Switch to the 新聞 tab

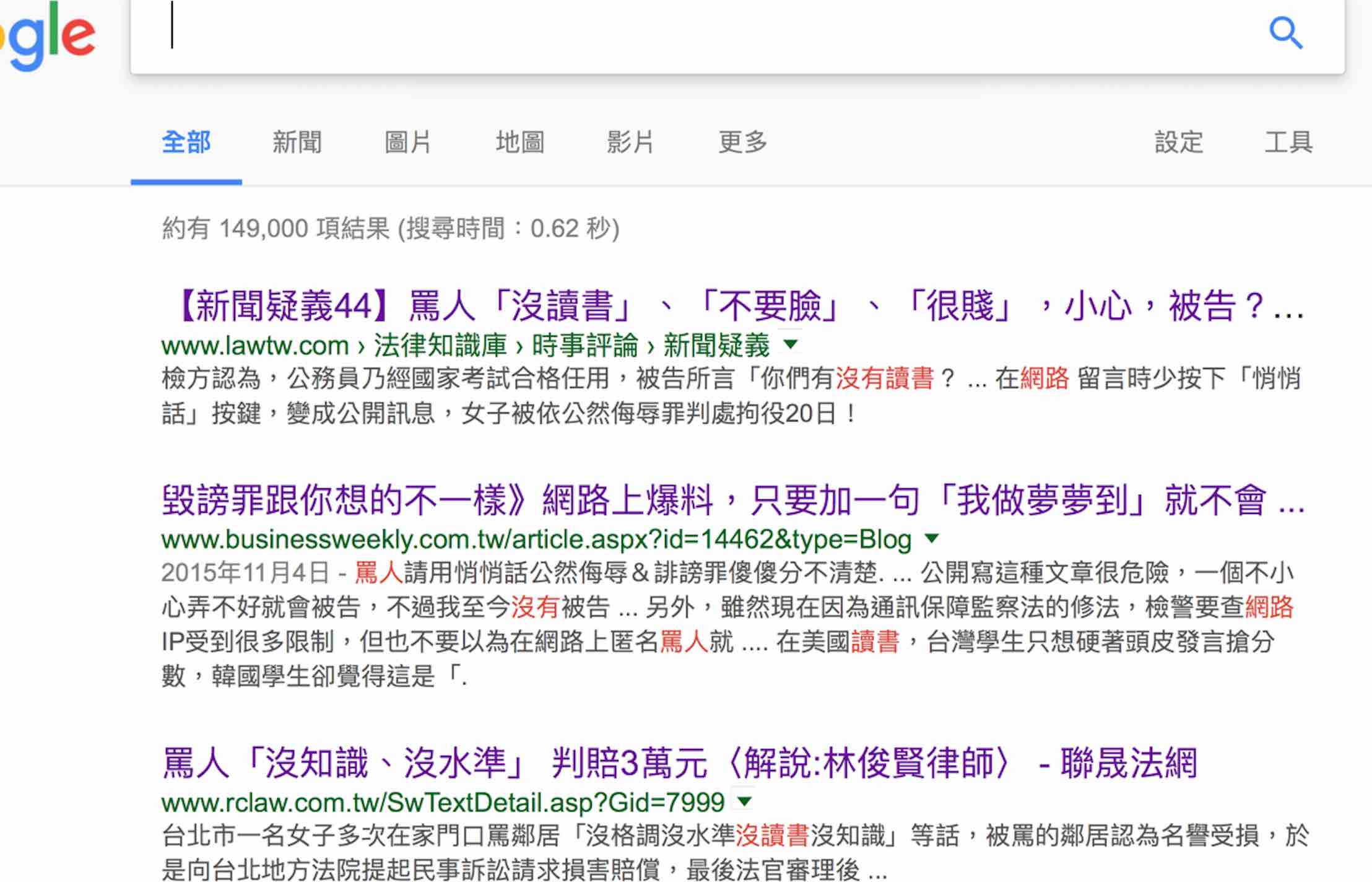coord(297,142)
